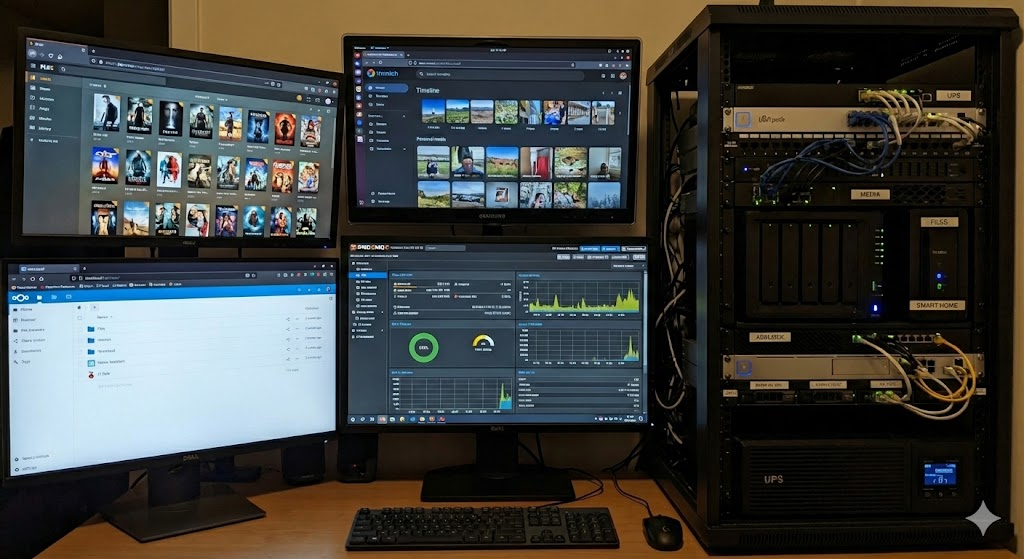1024x559 pixels.
Task: Open a new tab in Immich browser
Action: coord(408,55)
